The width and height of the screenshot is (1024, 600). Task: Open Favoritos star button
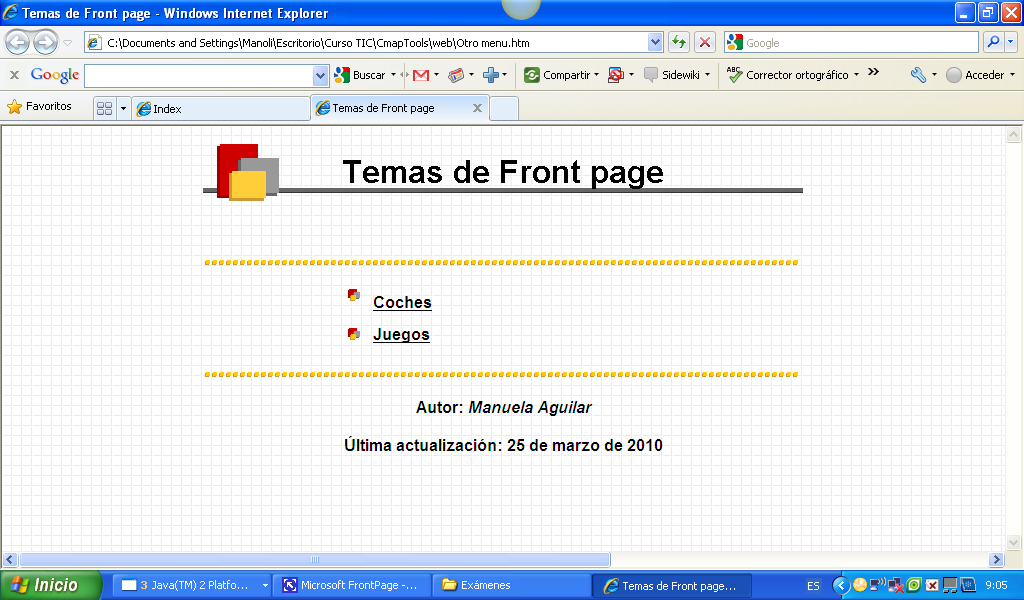(39, 106)
